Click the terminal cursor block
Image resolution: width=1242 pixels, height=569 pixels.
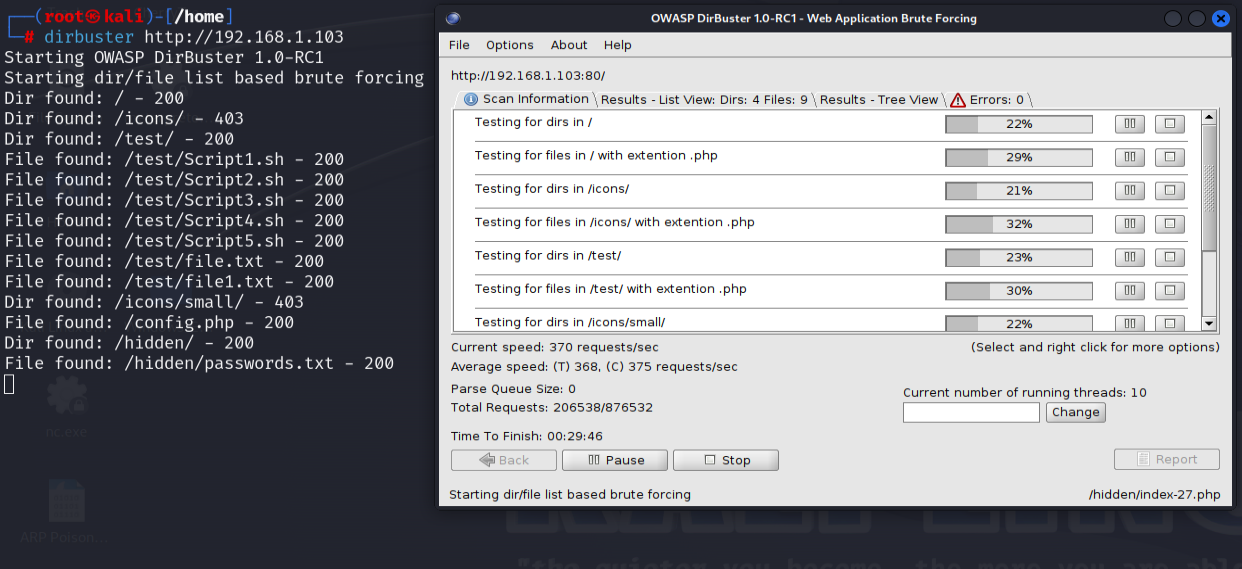[x=9, y=384]
